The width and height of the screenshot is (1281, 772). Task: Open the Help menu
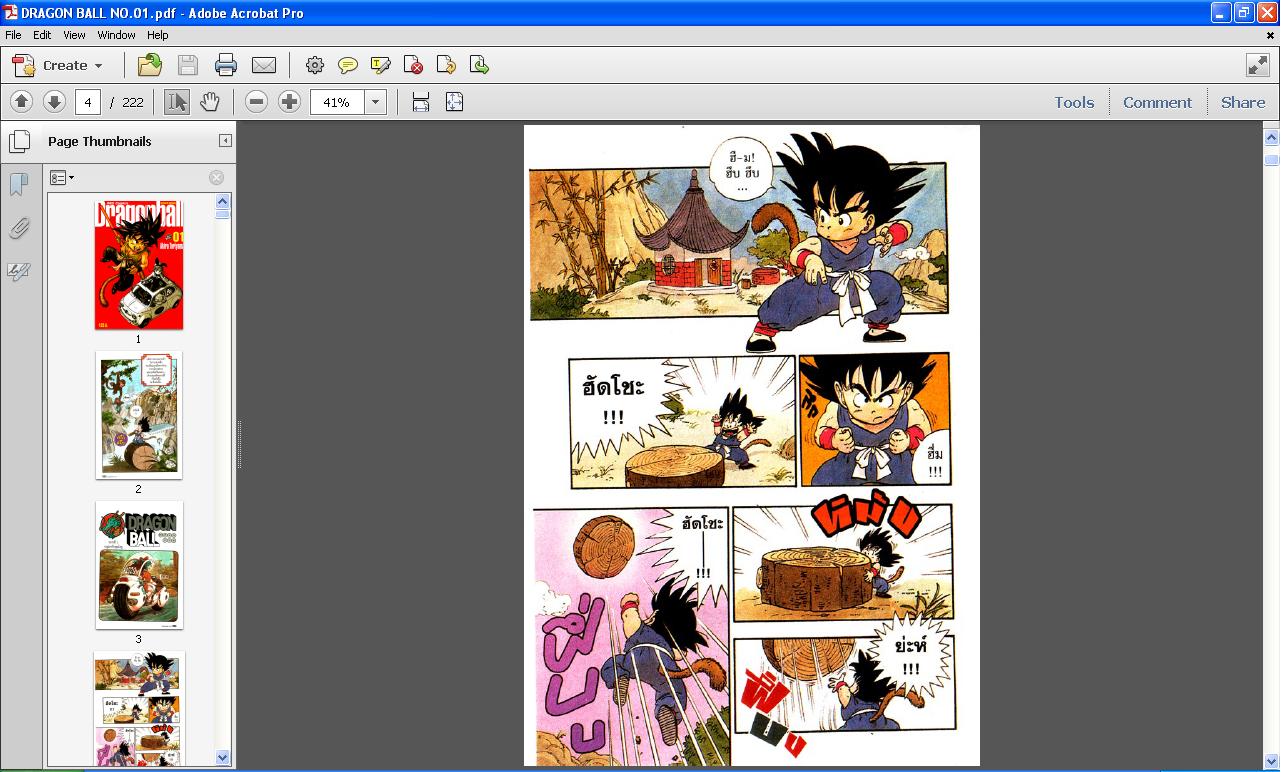[158, 35]
